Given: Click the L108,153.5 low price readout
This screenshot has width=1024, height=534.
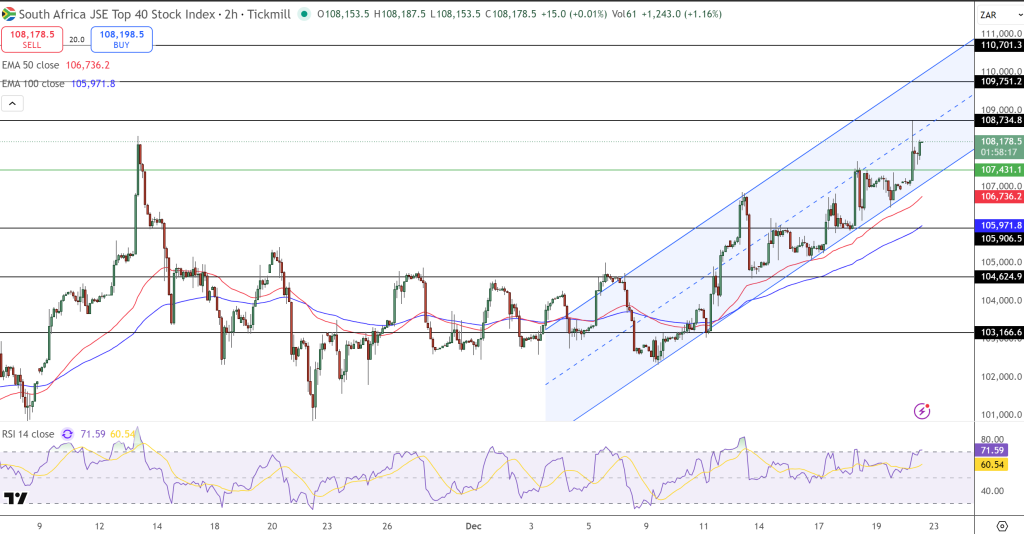Looking at the screenshot, I should 455,14.
